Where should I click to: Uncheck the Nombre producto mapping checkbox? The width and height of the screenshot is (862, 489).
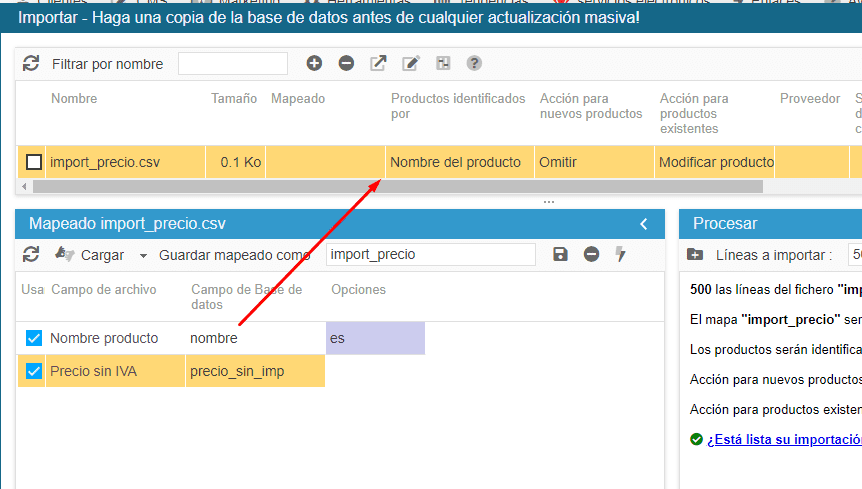pyautogui.click(x=34, y=338)
